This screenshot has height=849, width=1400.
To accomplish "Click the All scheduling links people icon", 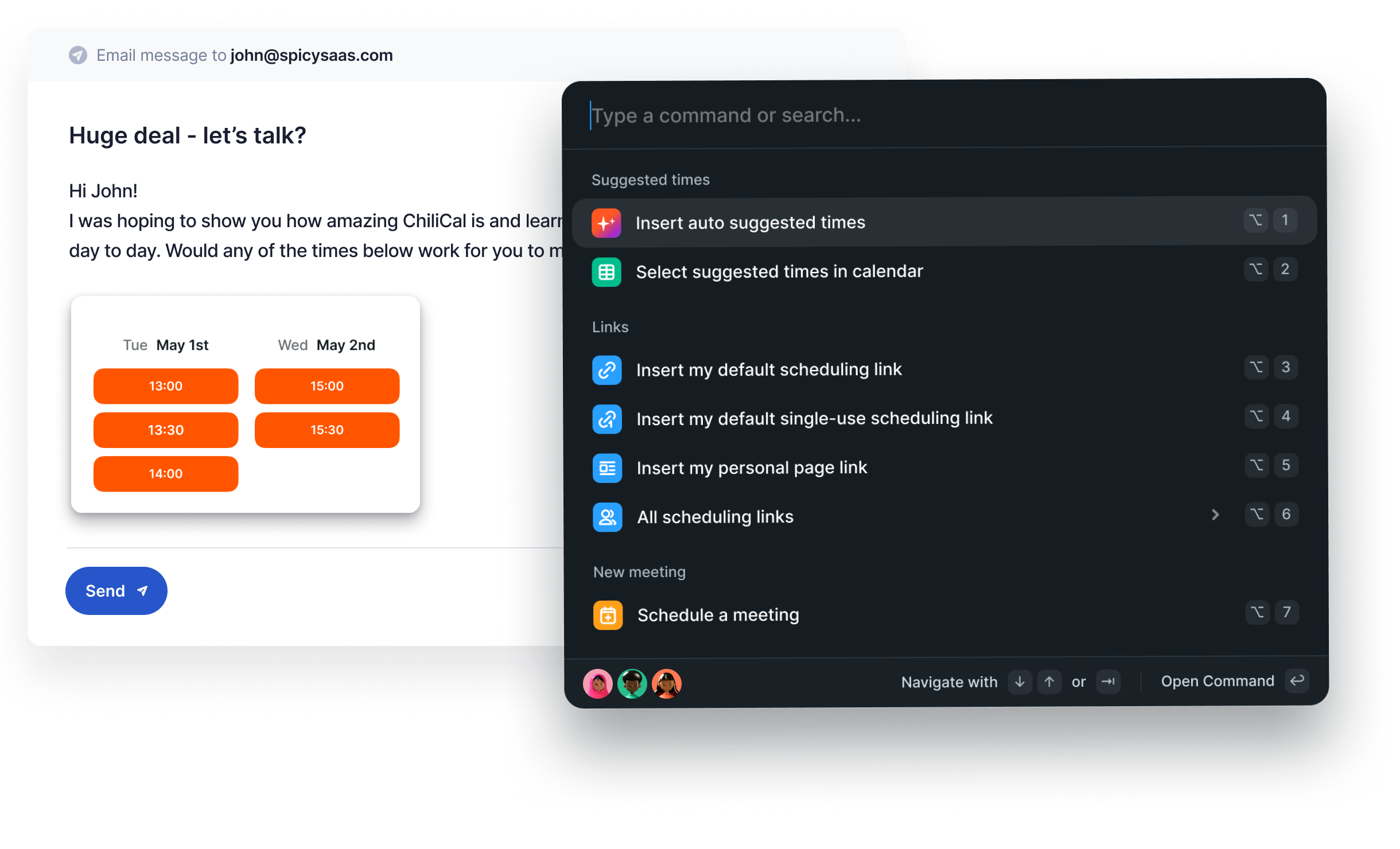I will (x=608, y=517).
